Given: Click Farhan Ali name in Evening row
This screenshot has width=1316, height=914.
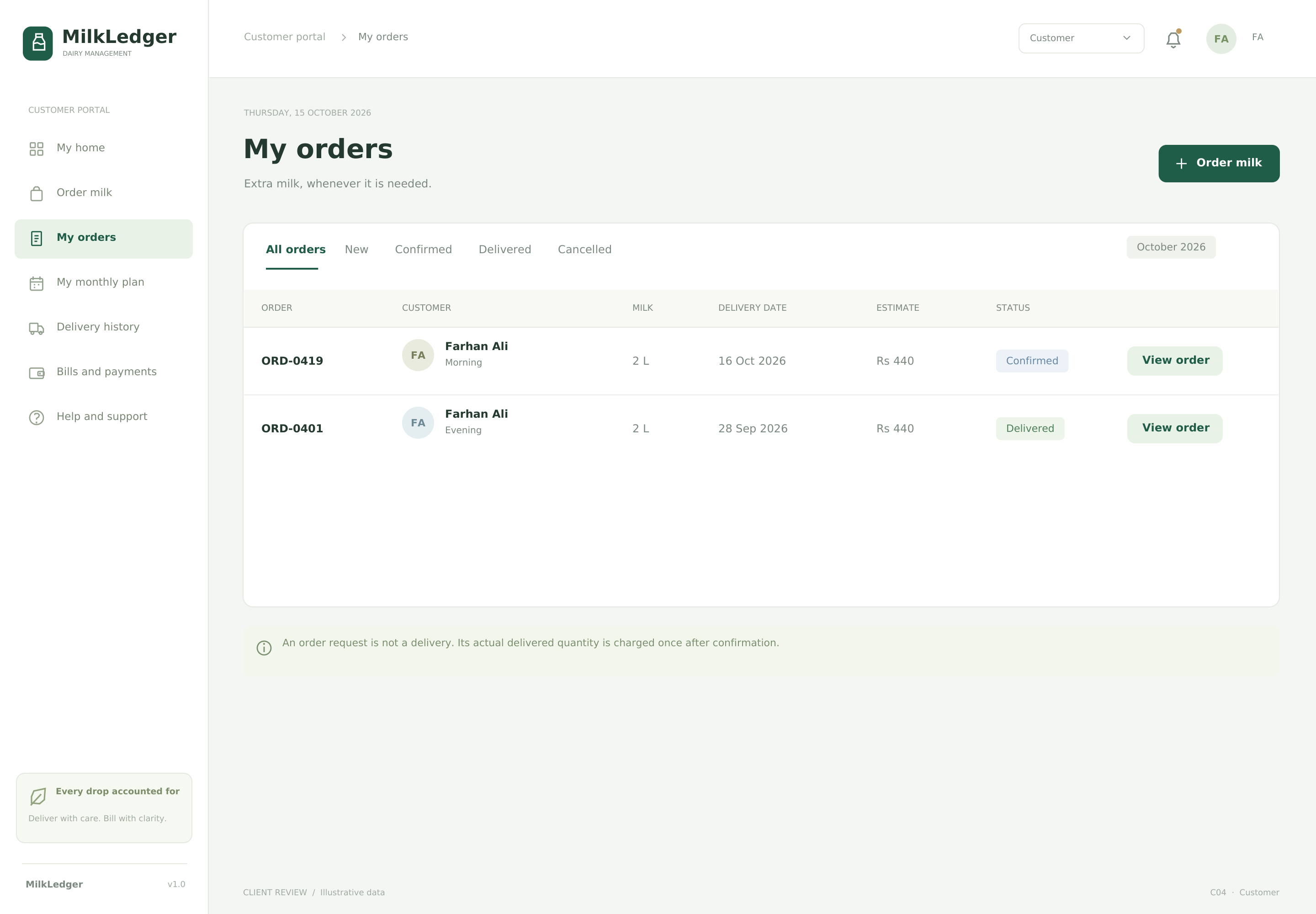Looking at the screenshot, I should click(477, 414).
